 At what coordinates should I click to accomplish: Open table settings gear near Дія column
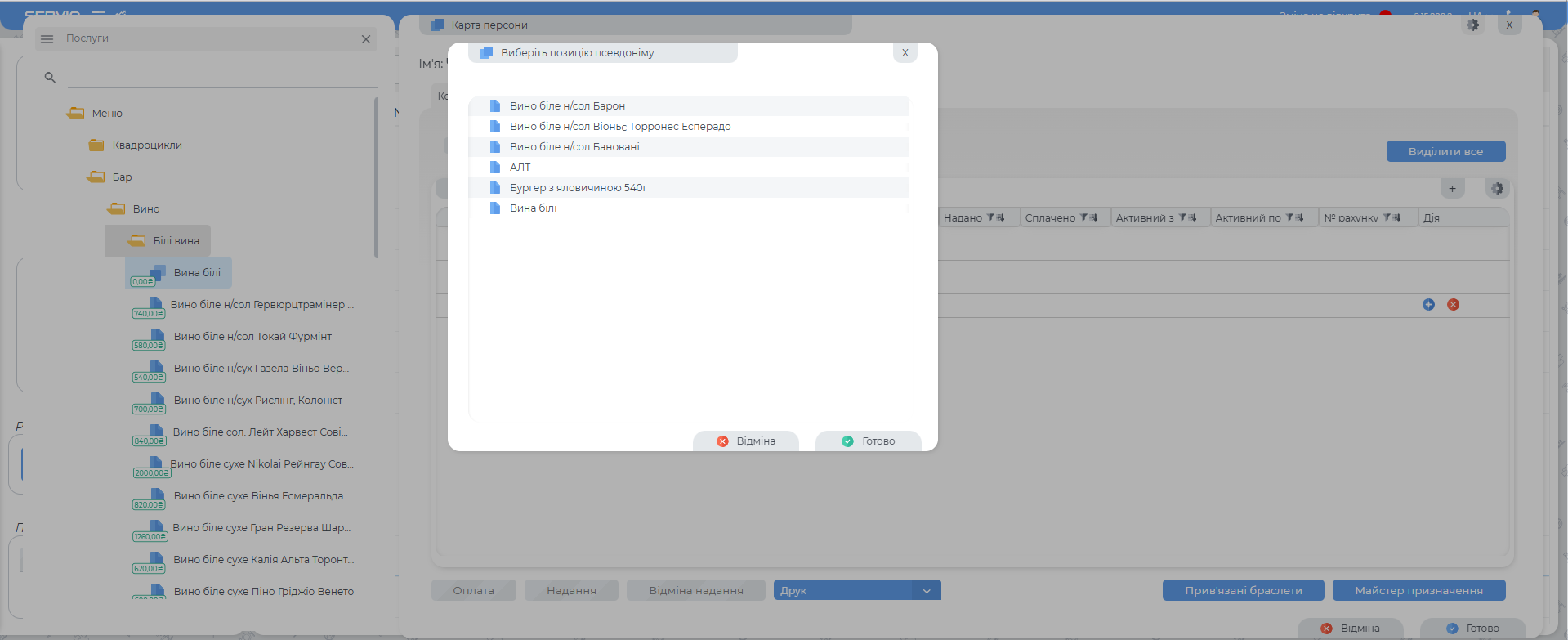pyautogui.click(x=1497, y=189)
